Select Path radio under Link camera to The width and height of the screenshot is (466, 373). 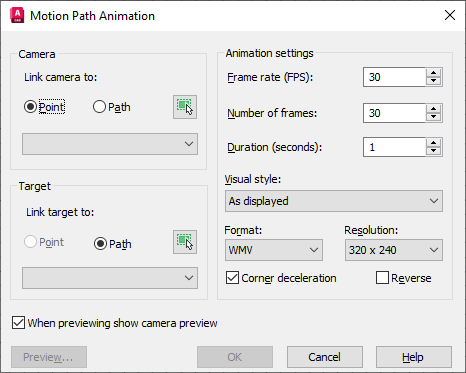point(99,107)
